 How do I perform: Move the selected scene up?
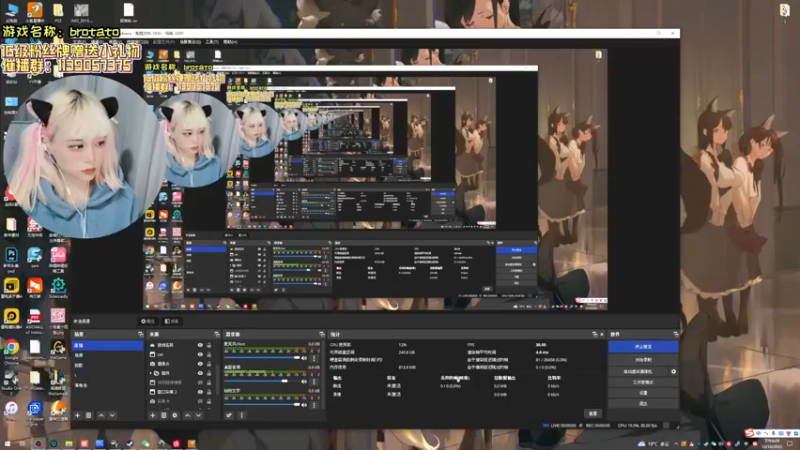101,415
